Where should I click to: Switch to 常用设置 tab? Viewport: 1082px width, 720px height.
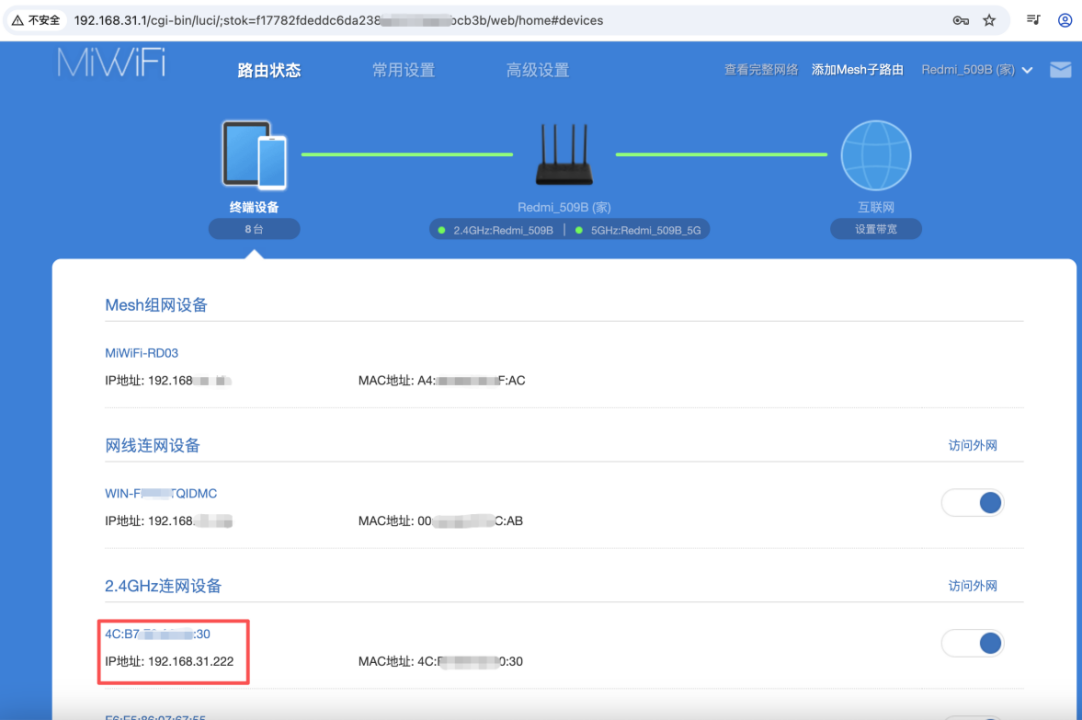403,70
